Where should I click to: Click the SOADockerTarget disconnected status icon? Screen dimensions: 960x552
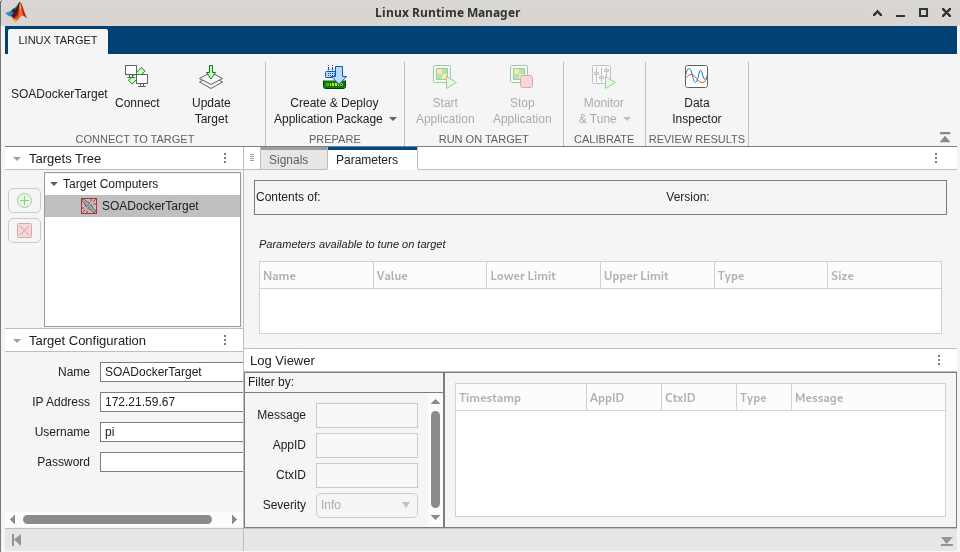click(89, 206)
